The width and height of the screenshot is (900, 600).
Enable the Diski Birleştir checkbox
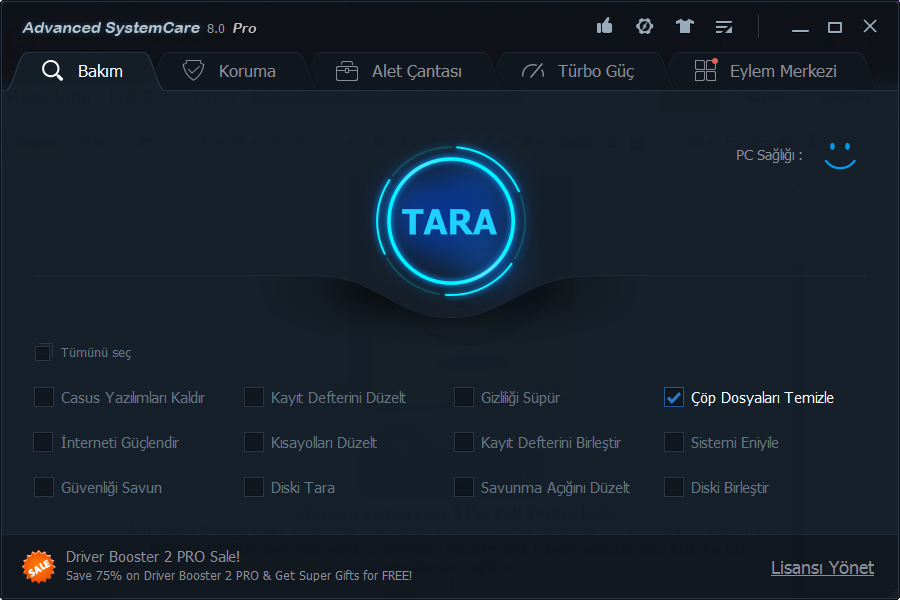[674, 487]
